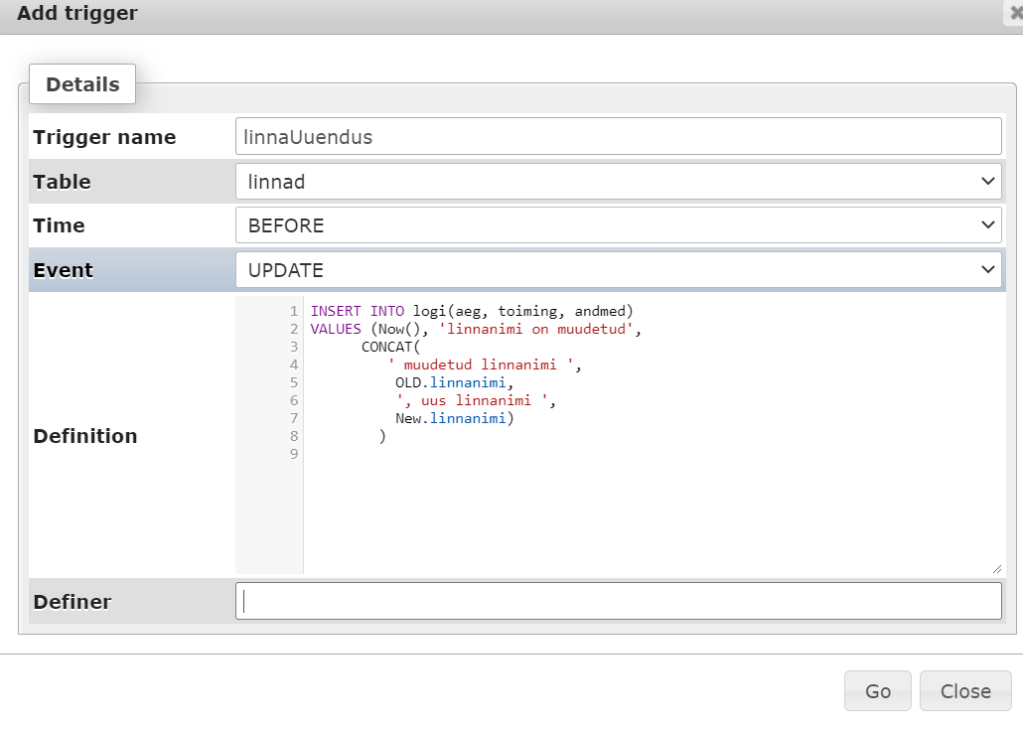Place cursor on INSERT INTO keyword
Screen dimensions: 1023x731
click(x=357, y=311)
